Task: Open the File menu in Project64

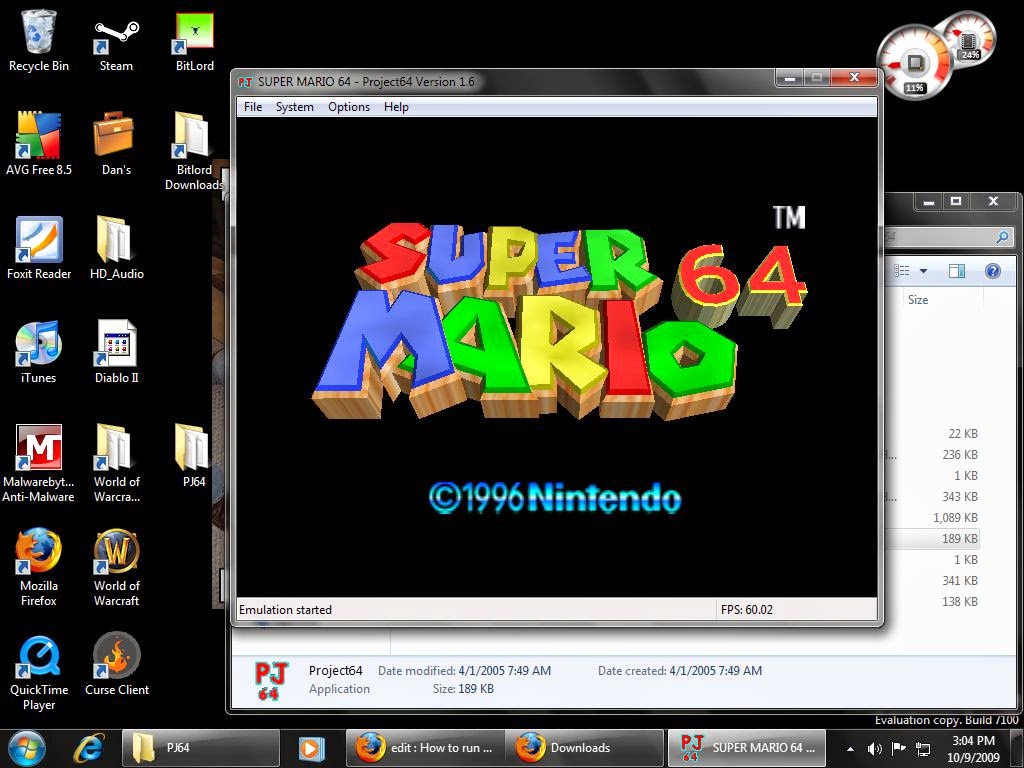Action: tap(253, 106)
